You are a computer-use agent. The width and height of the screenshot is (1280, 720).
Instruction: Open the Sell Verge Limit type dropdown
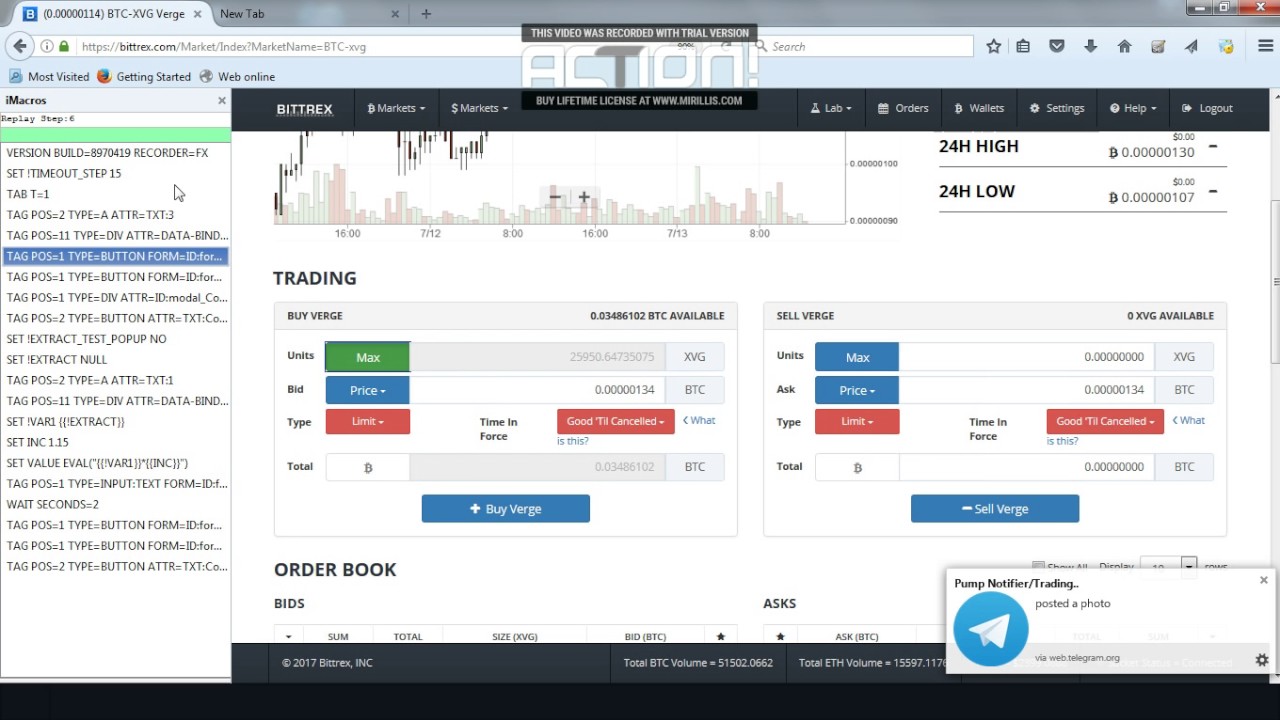pyautogui.click(x=857, y=421)
